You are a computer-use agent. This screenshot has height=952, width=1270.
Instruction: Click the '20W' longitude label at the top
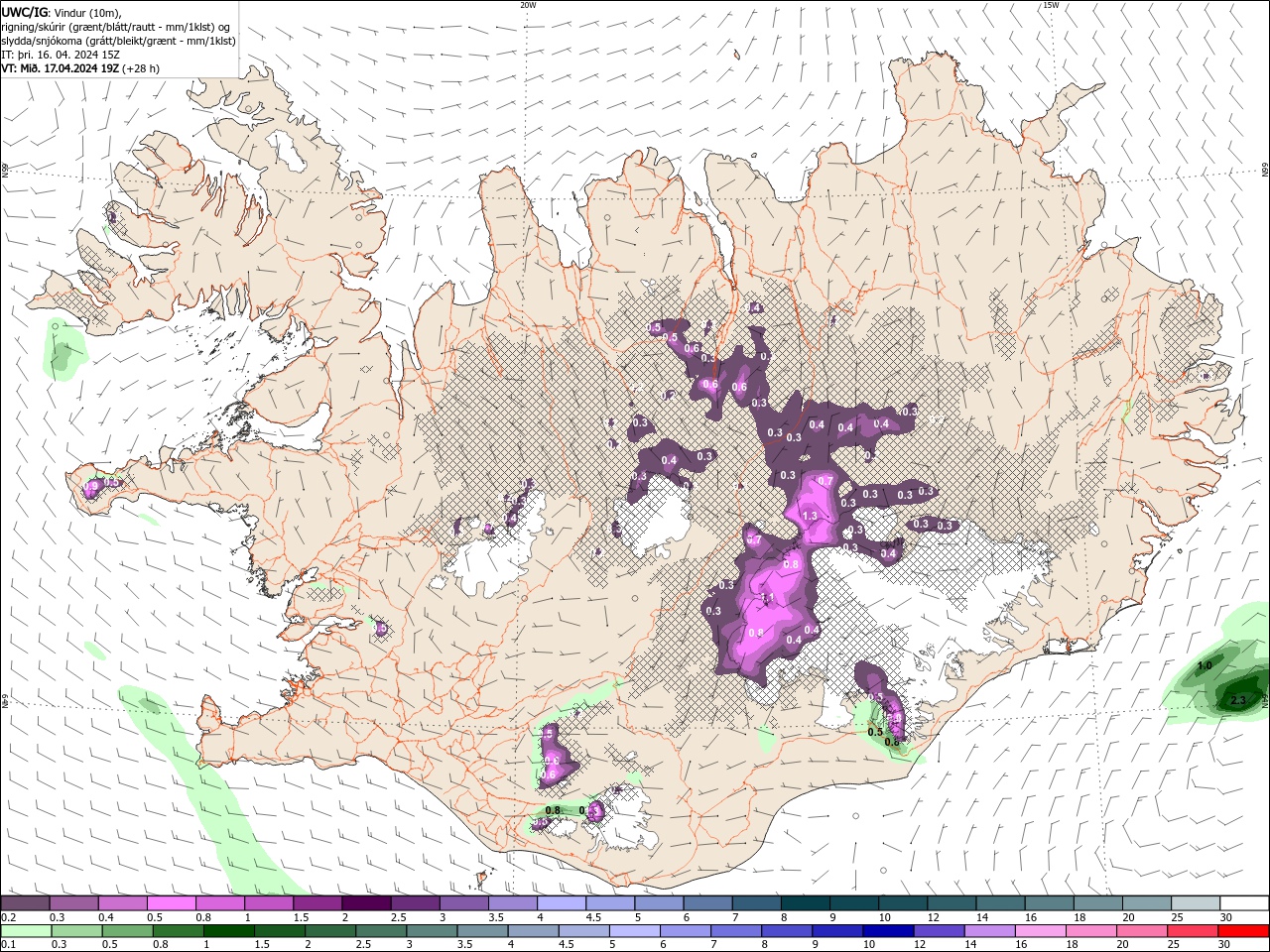coord(528,5)
